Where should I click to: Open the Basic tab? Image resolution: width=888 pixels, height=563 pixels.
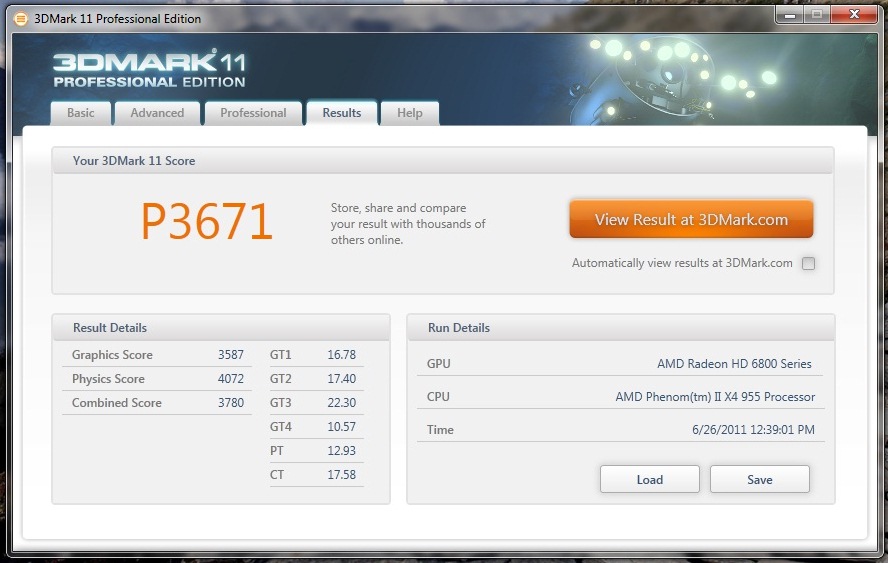point(80,113)
